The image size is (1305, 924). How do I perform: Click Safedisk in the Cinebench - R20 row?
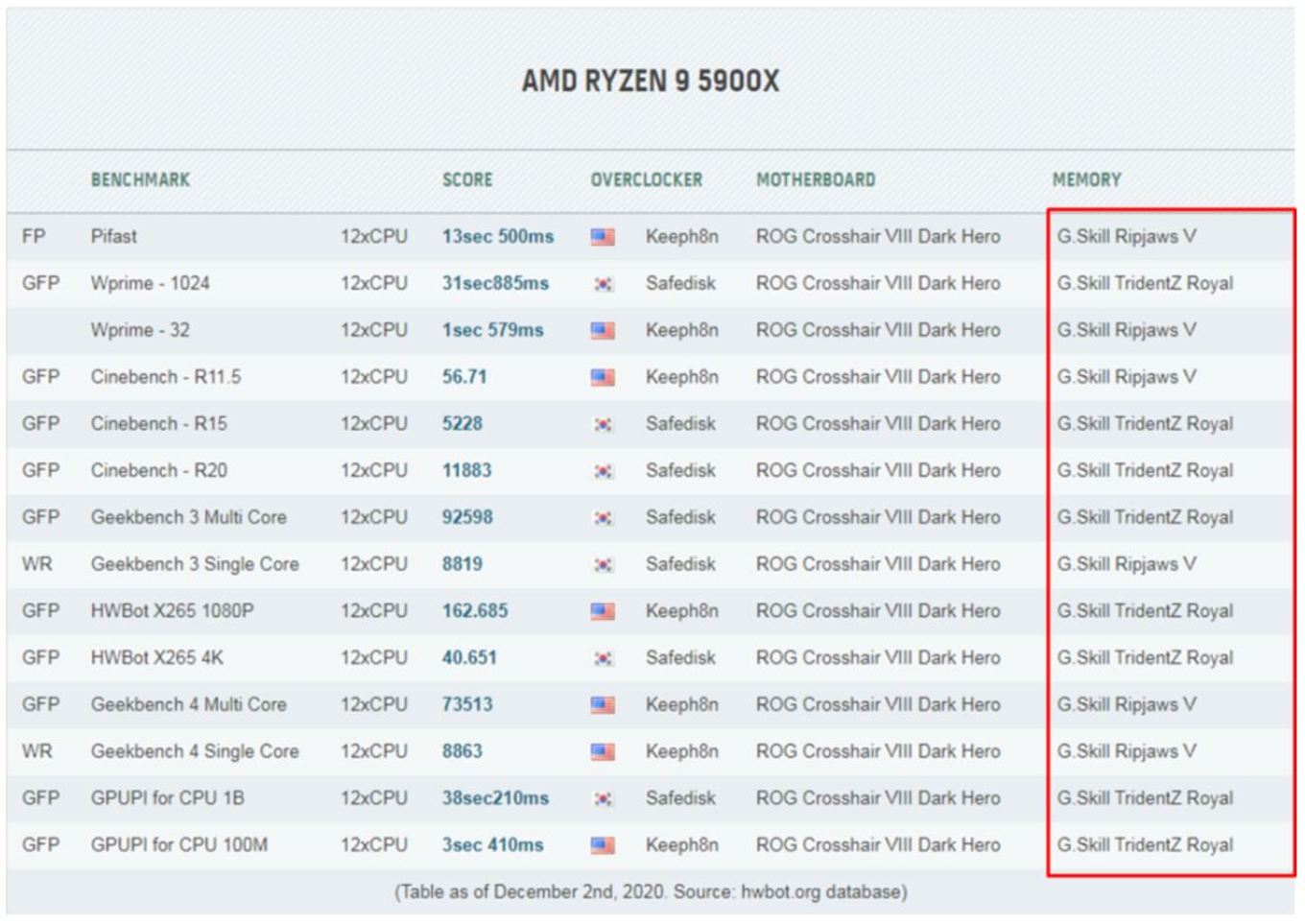680,470
